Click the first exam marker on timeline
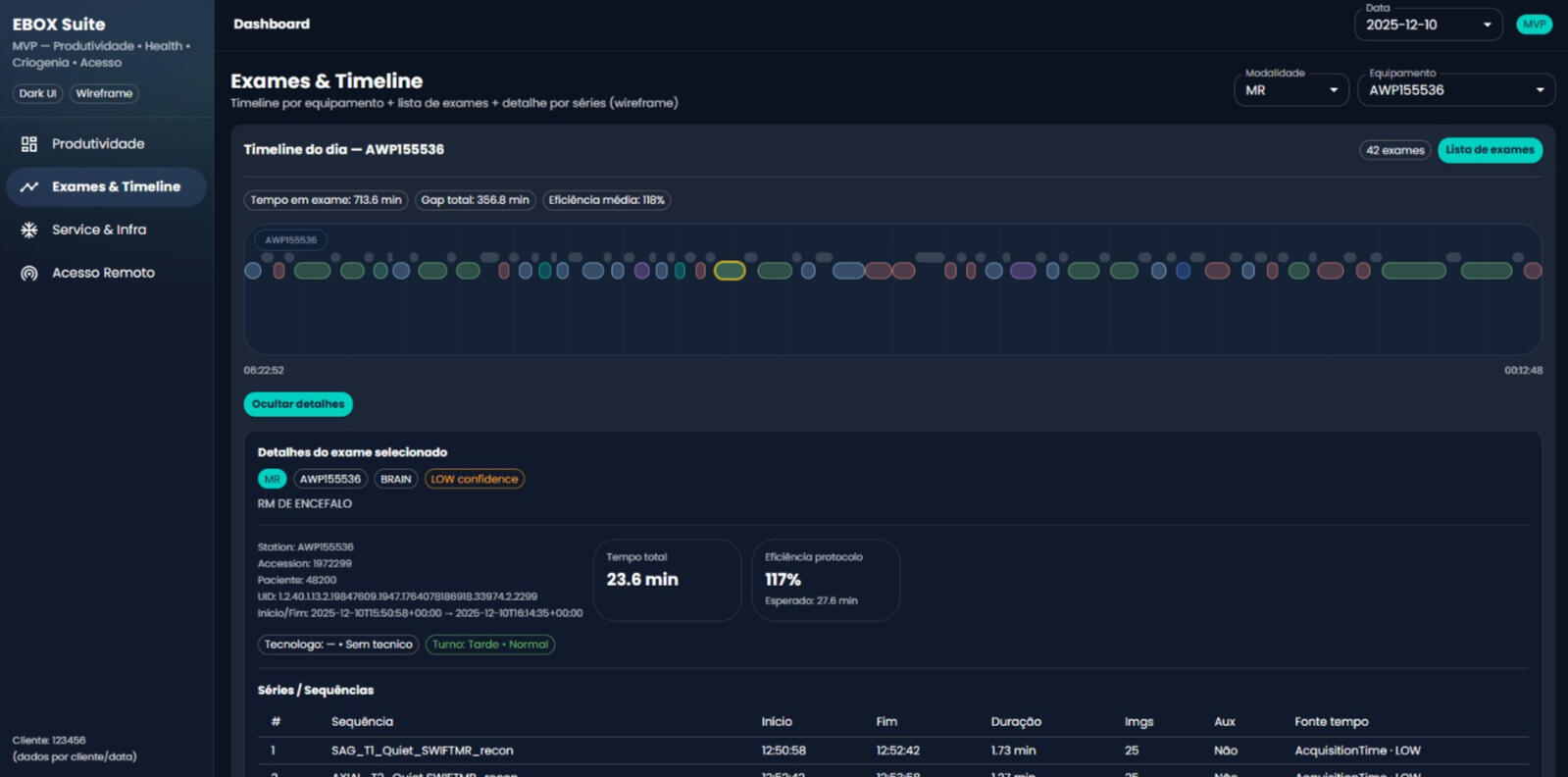1568x777 pixels. point(253,271)
